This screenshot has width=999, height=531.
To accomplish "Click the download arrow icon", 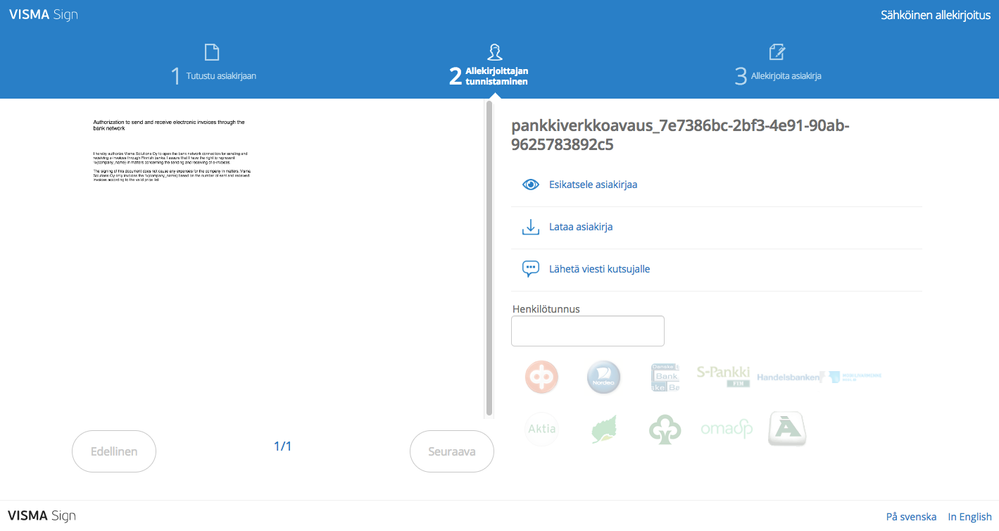I will (530, 227).
